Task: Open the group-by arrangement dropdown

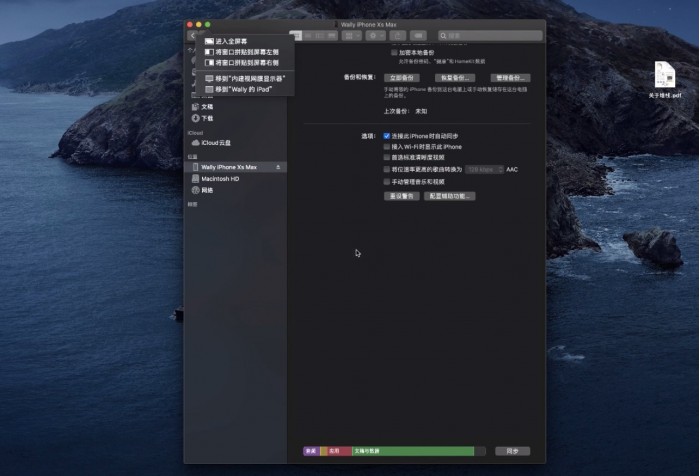Action: tap(352, 36)
